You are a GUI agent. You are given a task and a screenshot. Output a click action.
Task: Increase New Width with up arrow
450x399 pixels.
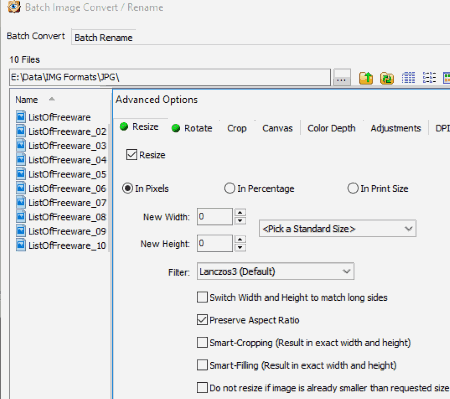[240, 212]
